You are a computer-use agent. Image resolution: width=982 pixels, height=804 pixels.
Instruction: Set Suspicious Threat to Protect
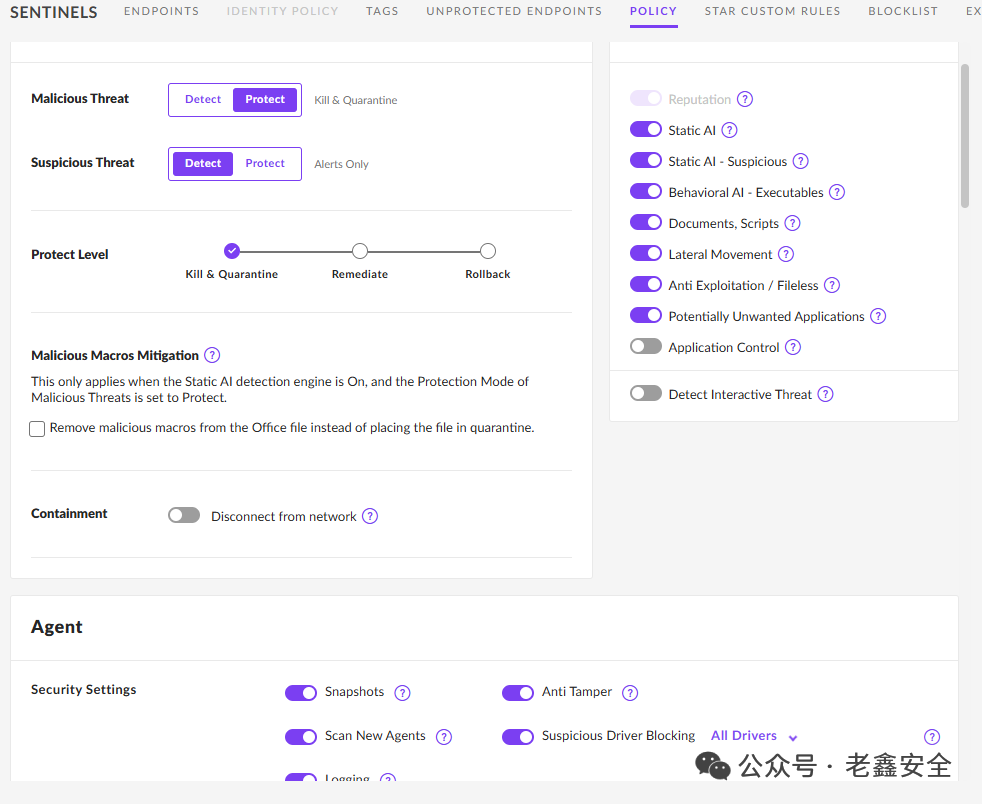(x=265, y=163)
